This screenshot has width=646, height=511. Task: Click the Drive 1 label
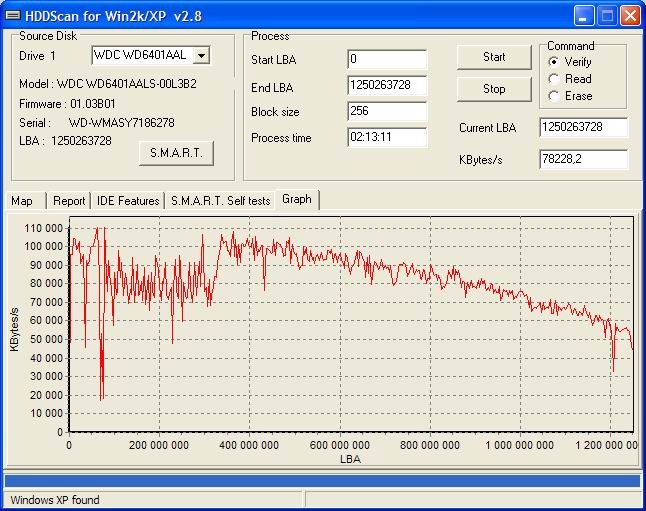37,56
